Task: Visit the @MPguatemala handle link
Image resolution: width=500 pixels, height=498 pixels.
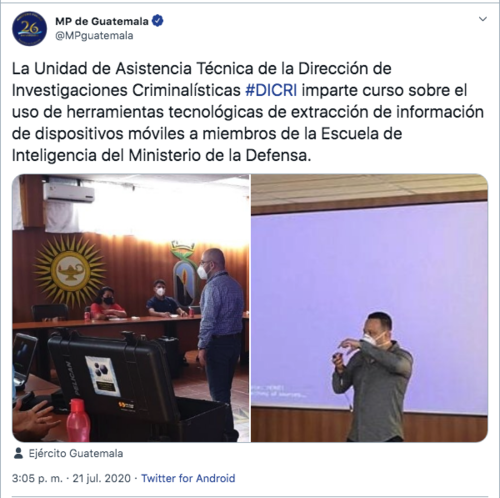Action: coord(94,36)
